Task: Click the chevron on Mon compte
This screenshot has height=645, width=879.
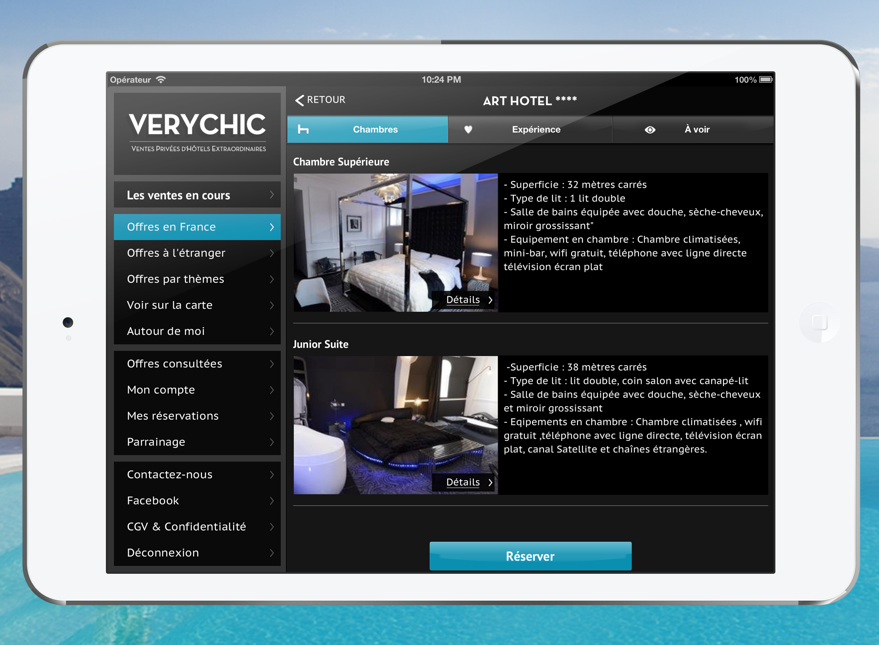Action: (272, 390)
